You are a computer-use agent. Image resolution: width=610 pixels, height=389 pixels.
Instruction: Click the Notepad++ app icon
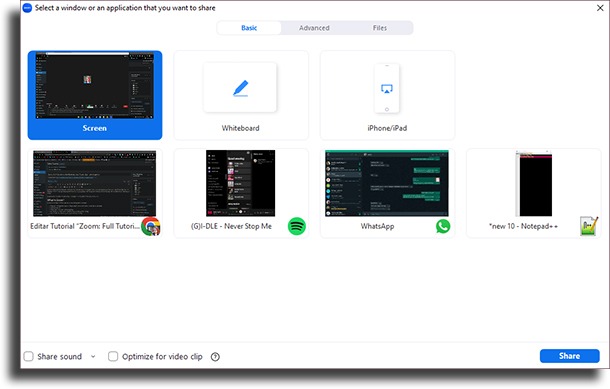click(x=589, y=226)
